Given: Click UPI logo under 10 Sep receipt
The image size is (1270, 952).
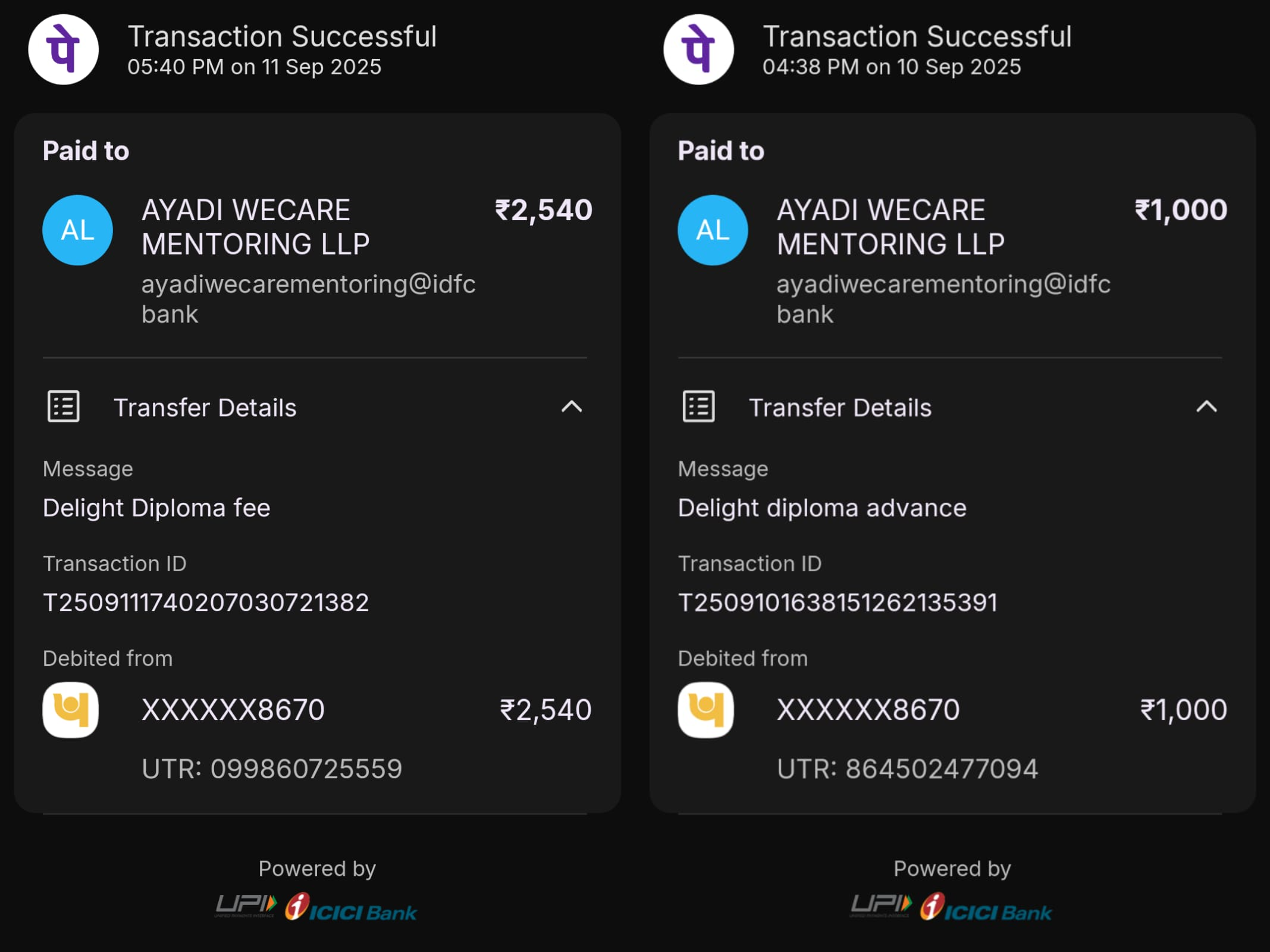Looking at the screenshot, I should tap(881, 906).
